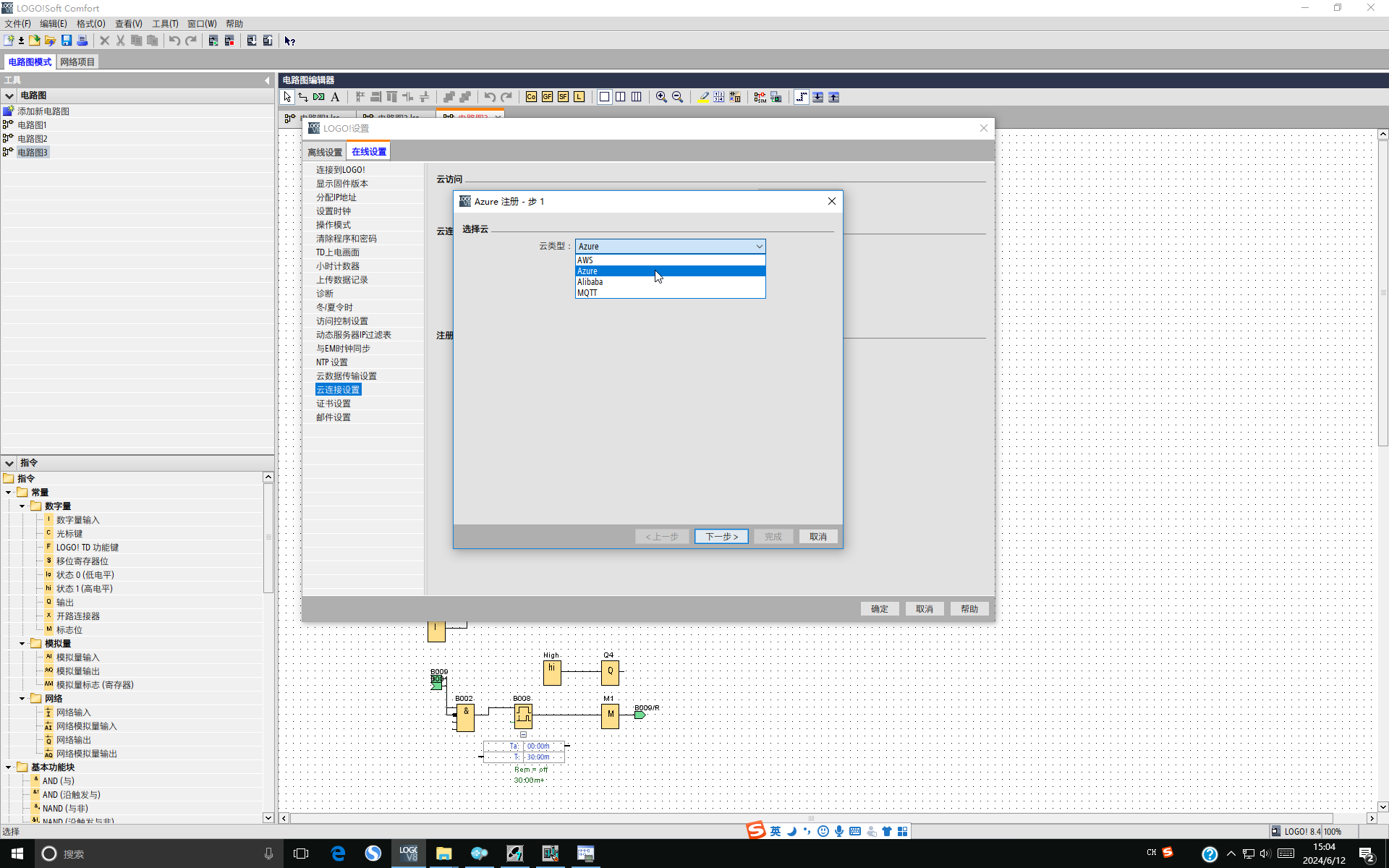Click 帮助 in LOGO! settings dialog
This screenshot has width=1389, height=868.
coord(969,609)
